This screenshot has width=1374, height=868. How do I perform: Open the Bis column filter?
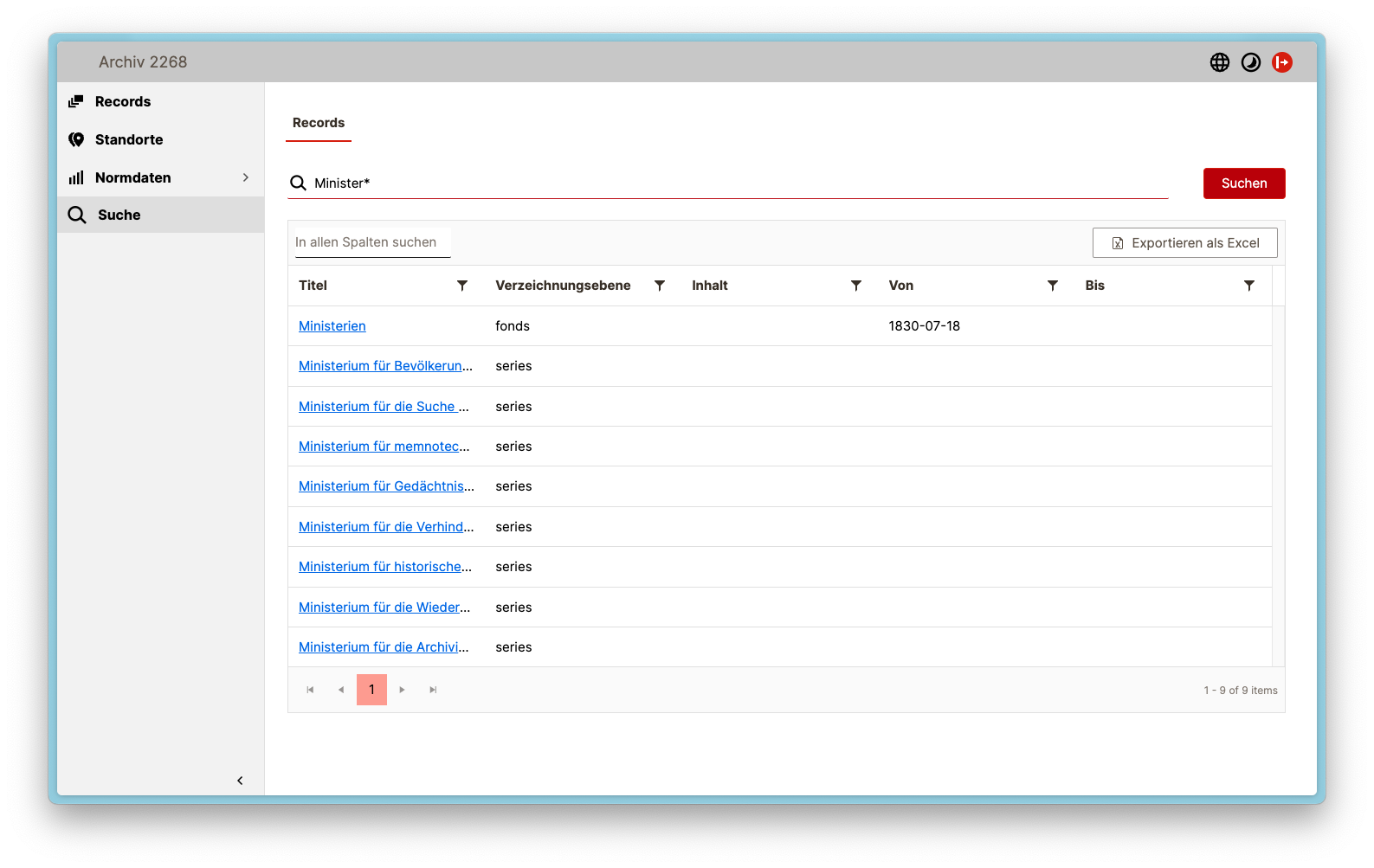click(x=1248, y=286)
